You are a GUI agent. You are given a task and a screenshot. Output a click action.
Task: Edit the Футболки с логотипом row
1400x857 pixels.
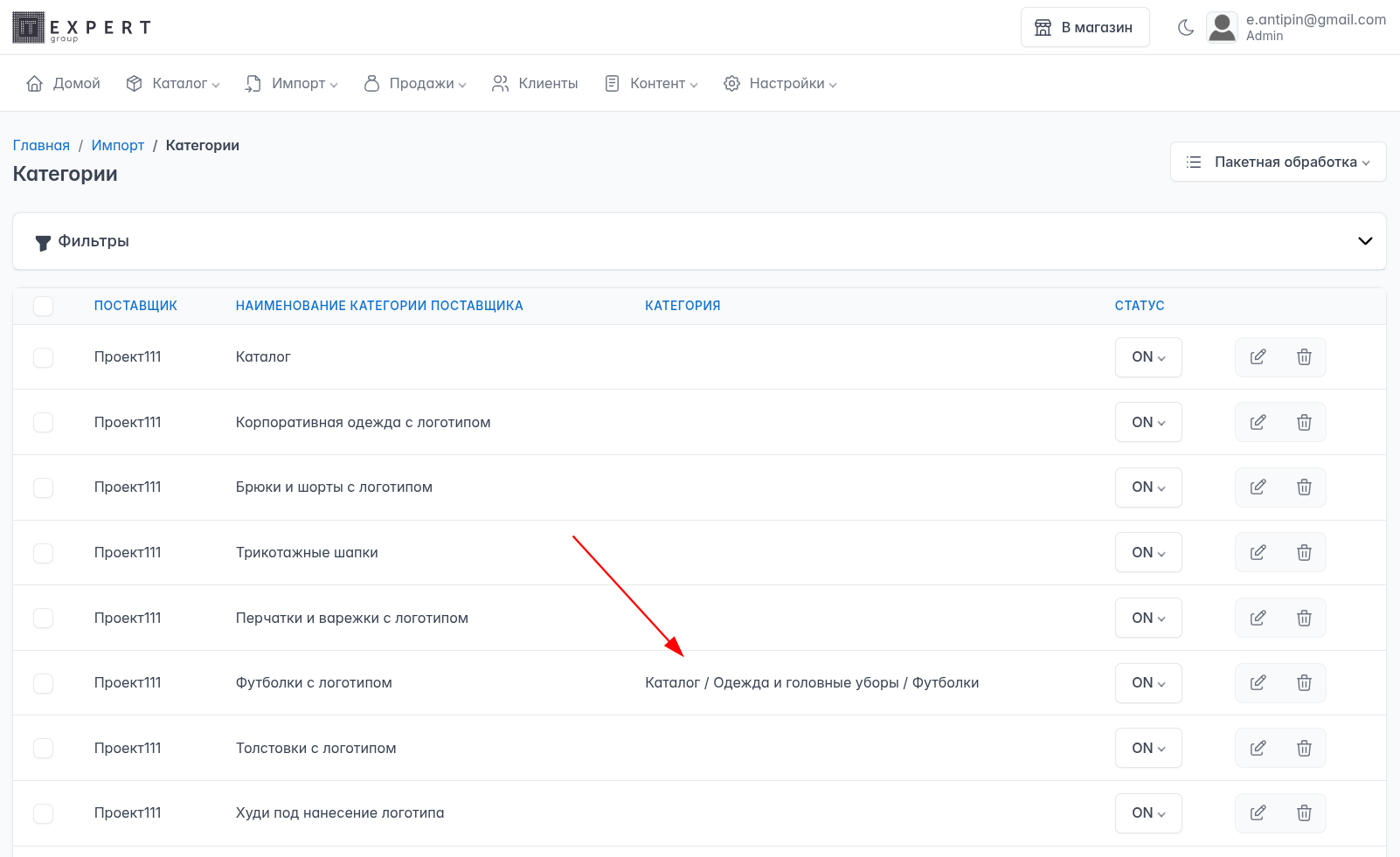pos(1258,683)
